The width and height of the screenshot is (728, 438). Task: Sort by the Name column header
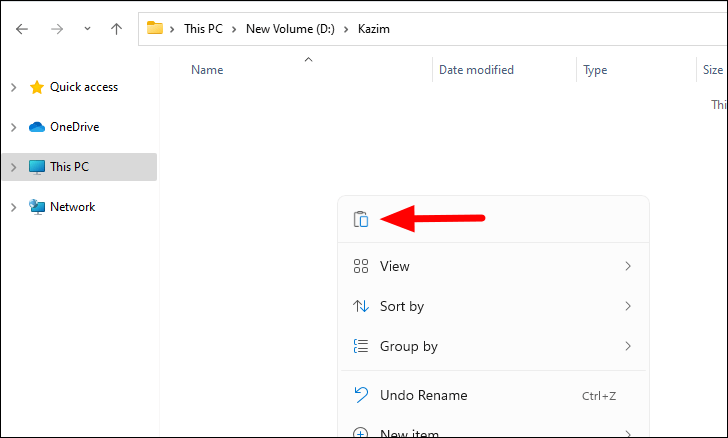pyautogui.click(x=207, y=70)
